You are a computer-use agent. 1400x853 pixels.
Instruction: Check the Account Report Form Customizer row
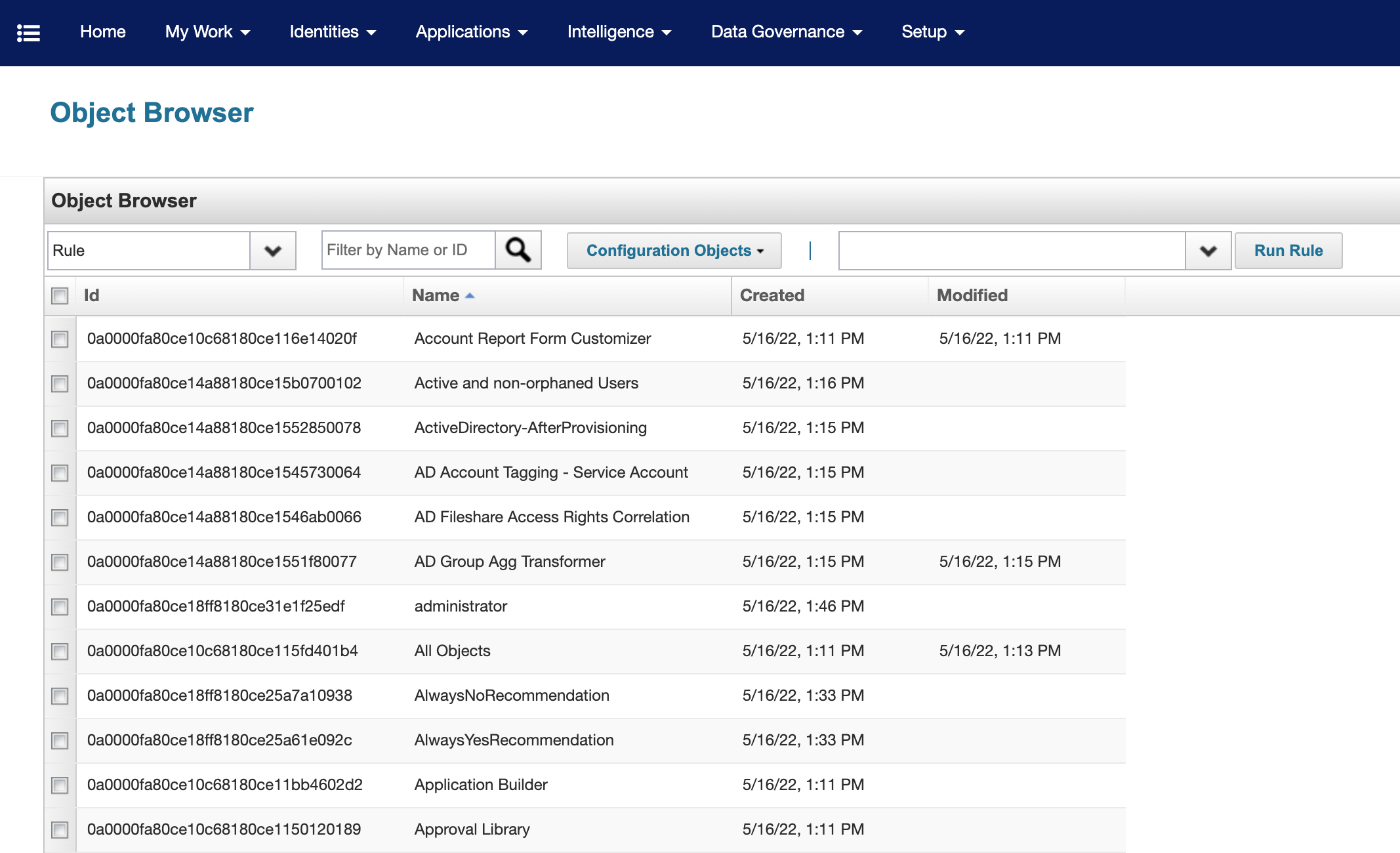[x=60, y=339]
